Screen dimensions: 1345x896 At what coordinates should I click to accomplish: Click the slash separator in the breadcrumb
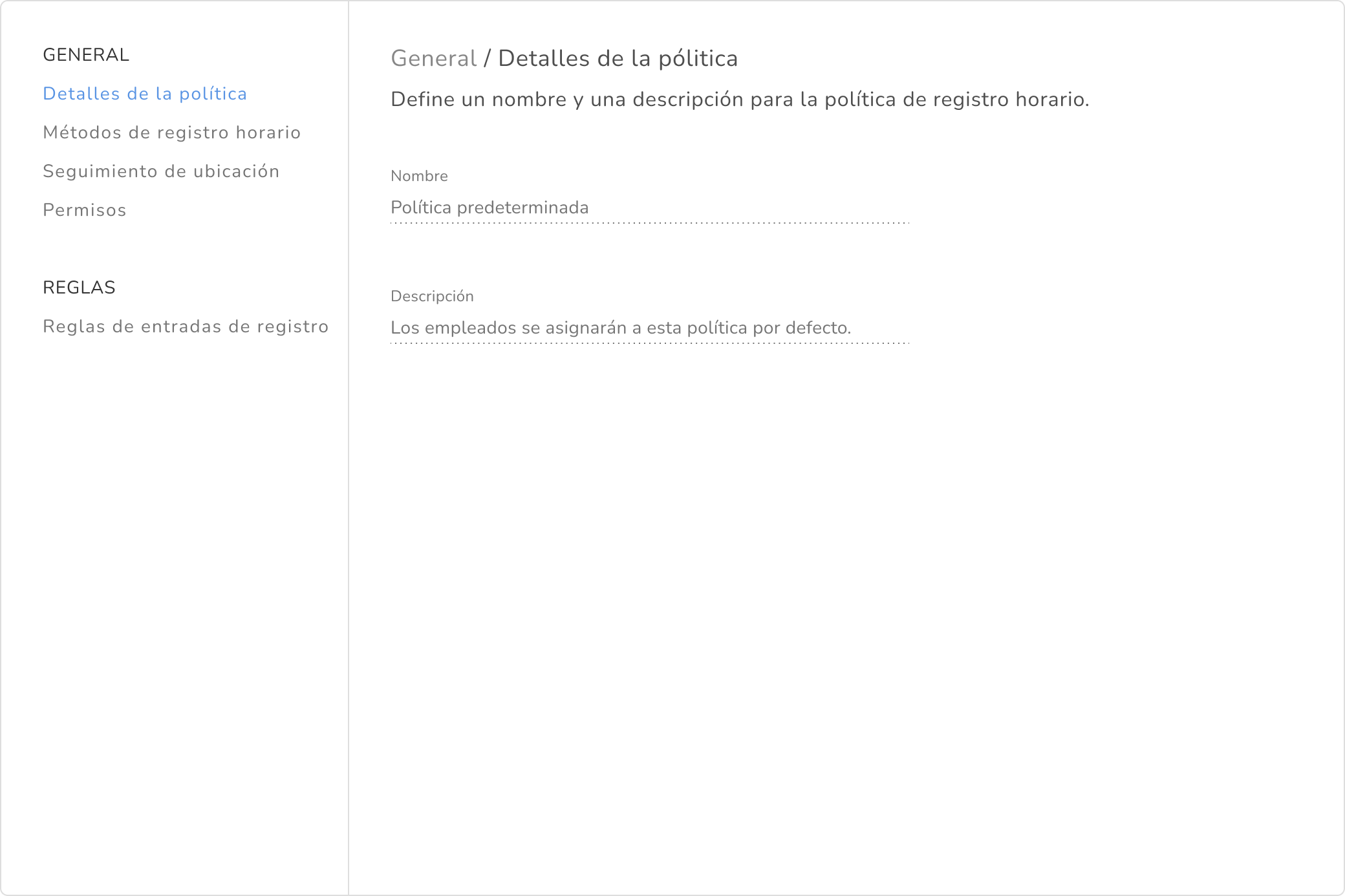coord(487,59)
